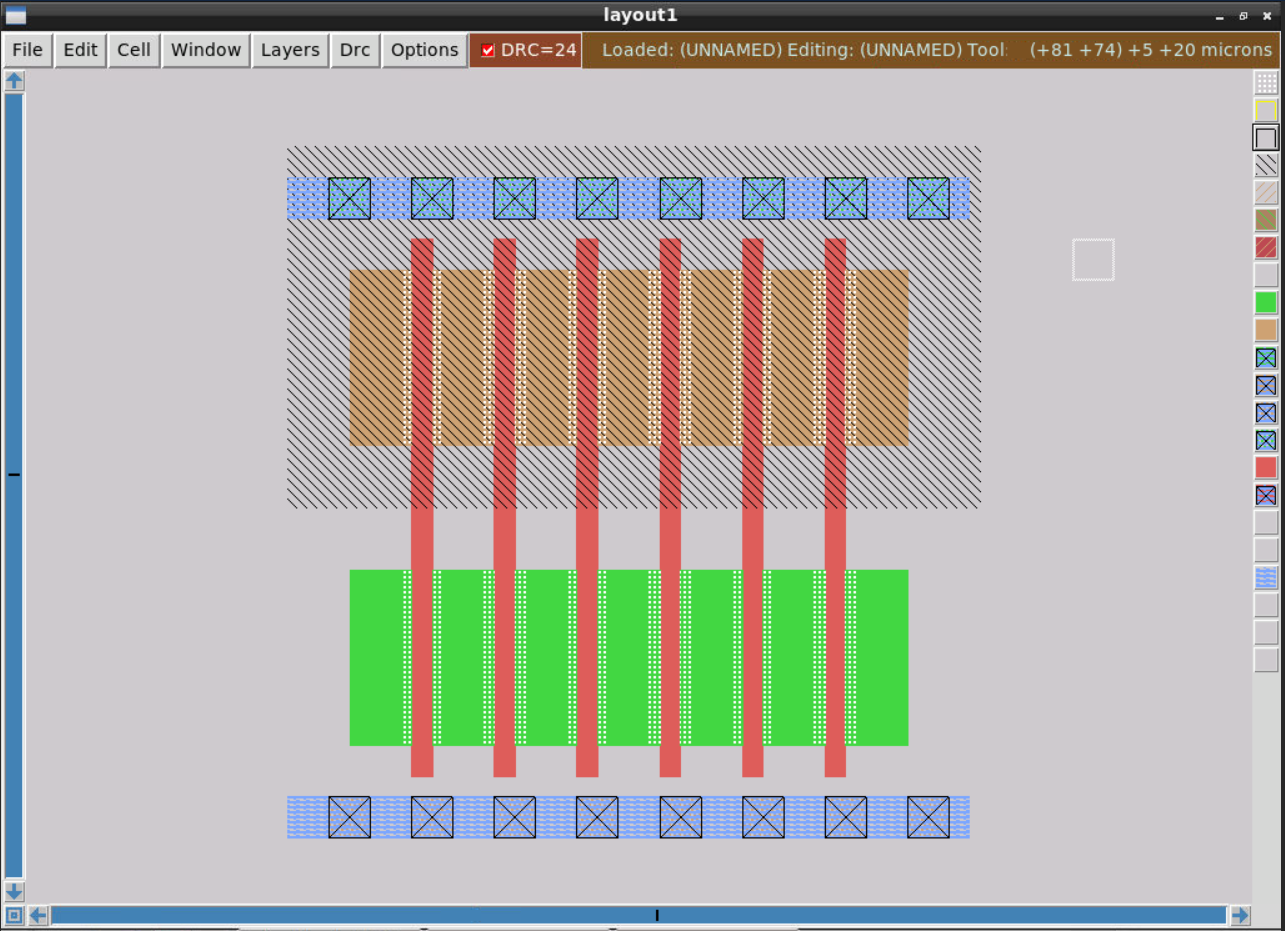1285x931 pixels.
Task: Open the File menu
Action: point(26,49)
